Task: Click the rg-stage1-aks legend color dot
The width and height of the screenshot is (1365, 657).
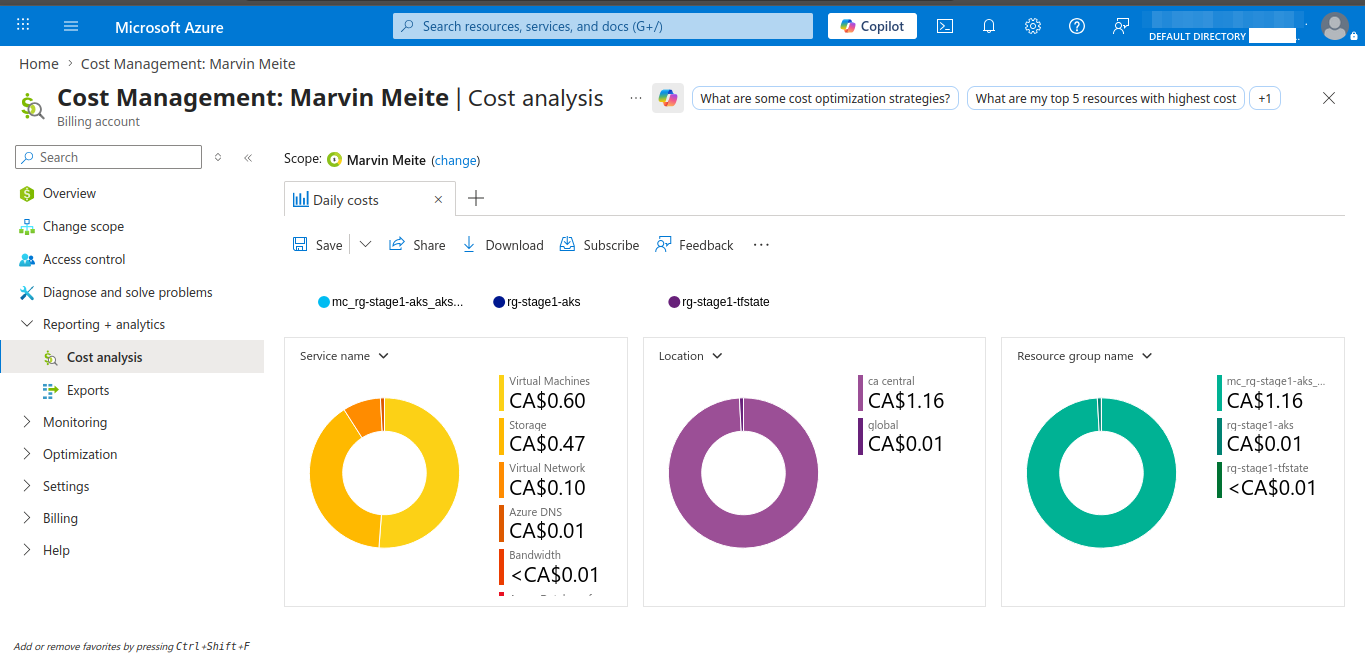Action: tap(499, 302)
